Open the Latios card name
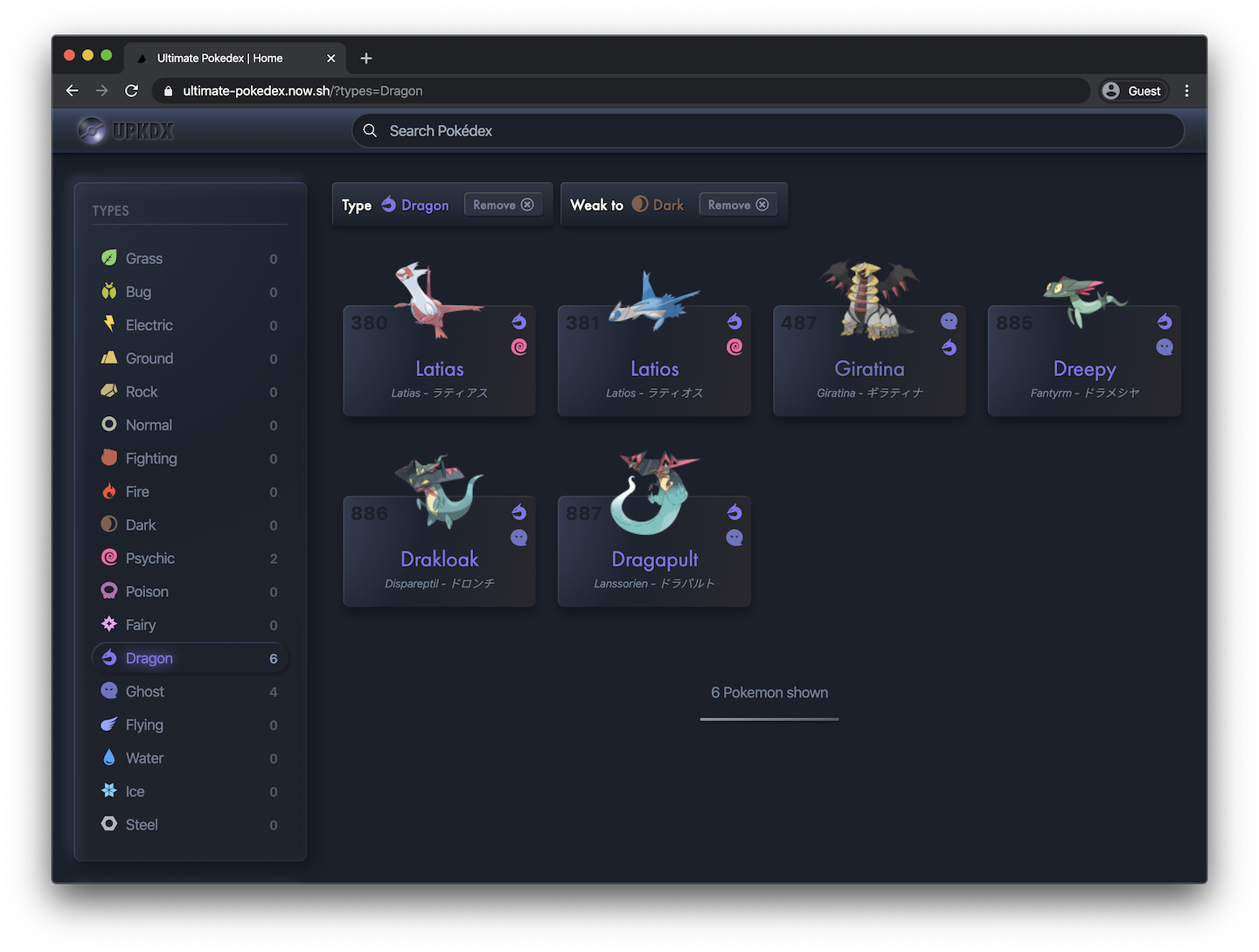Screen dimensions: 1259x952 655,369
